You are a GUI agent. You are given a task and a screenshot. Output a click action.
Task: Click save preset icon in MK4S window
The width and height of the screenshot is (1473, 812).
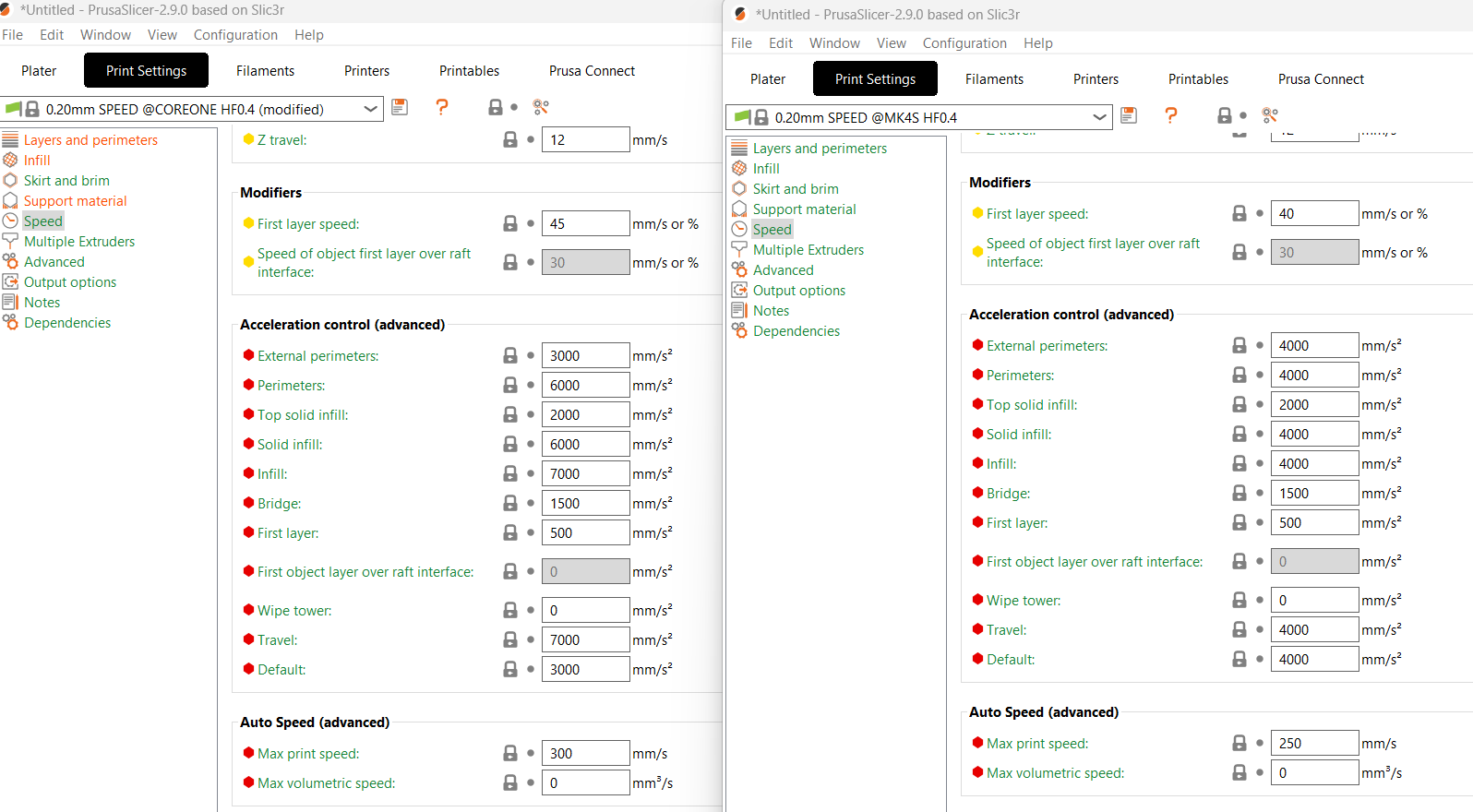click(1129, 115)
